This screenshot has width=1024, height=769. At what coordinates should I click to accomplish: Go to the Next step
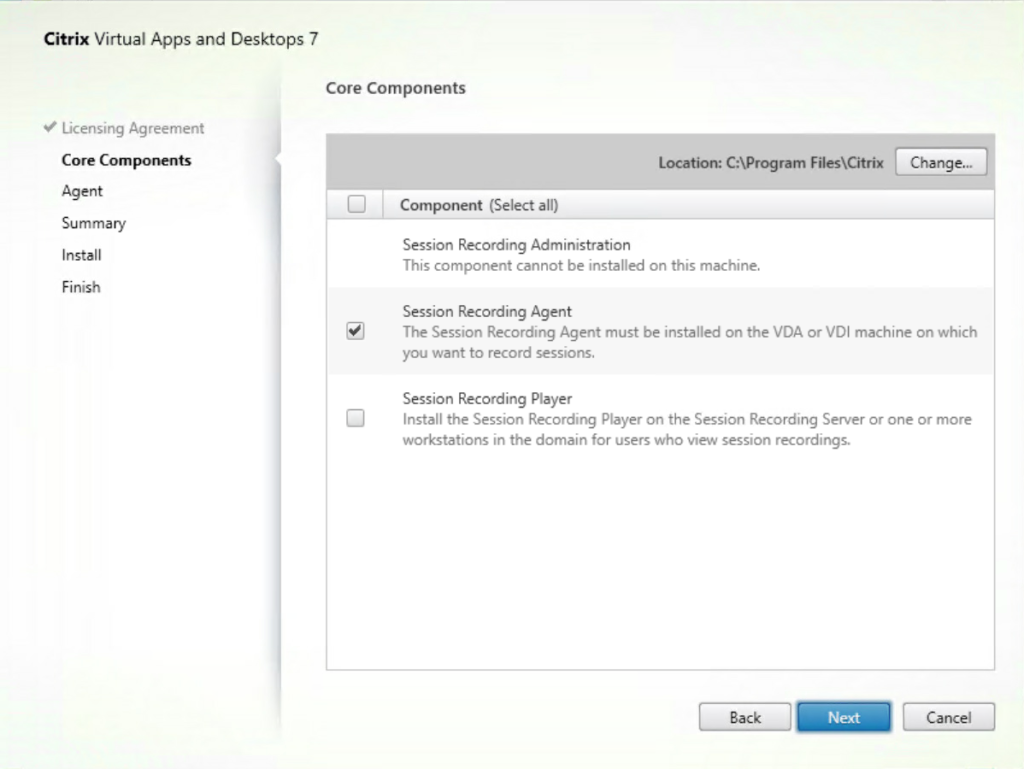pos(843,717)
